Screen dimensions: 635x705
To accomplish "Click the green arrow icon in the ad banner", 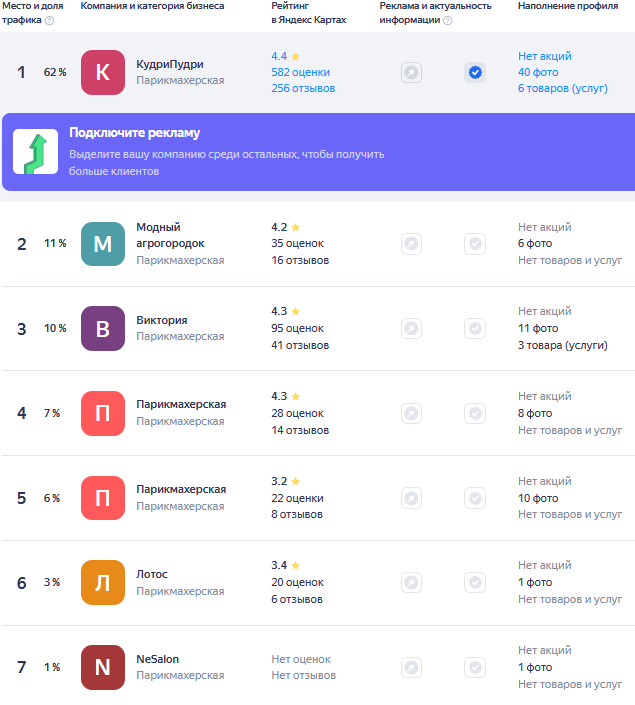I will click(x=36, y=152).
